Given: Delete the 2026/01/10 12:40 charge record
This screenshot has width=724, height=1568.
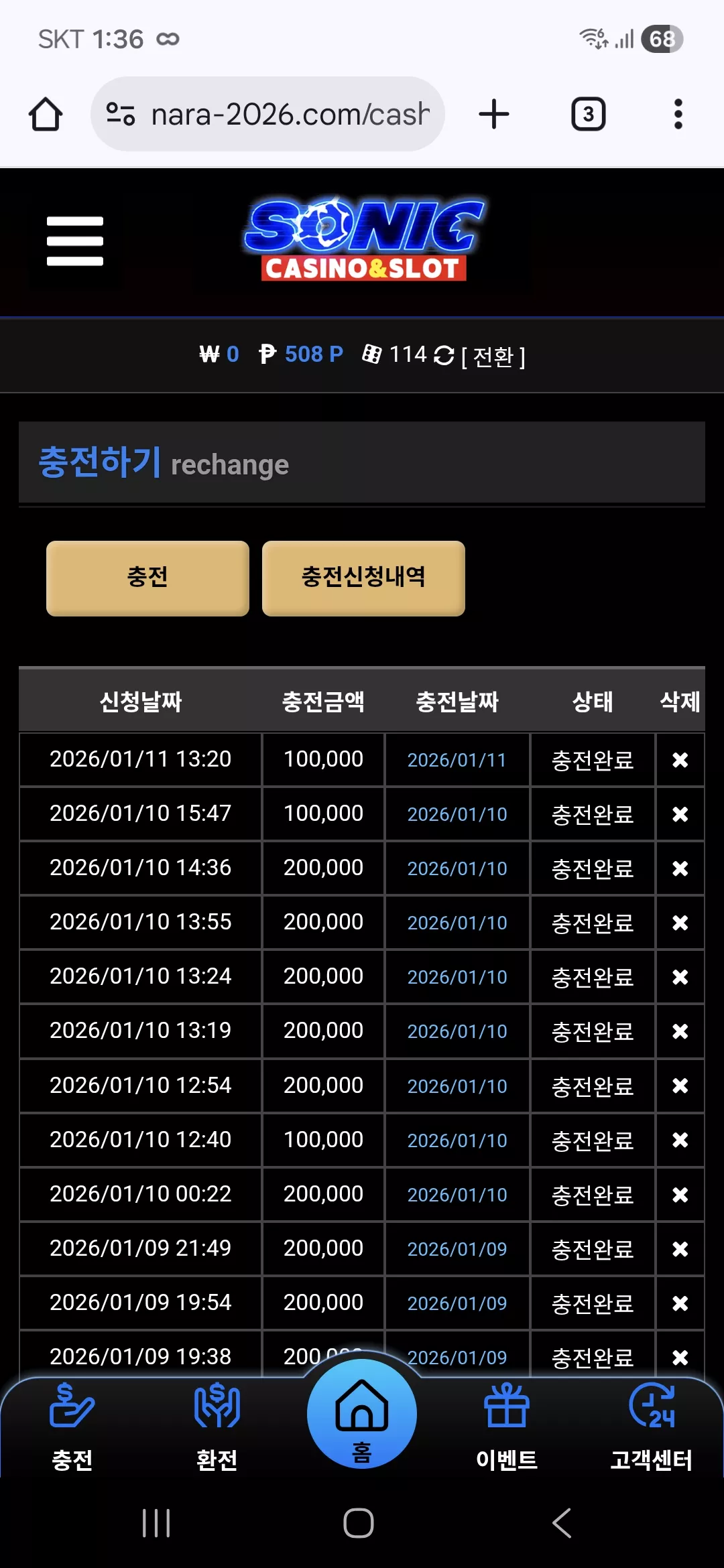Looking at the screenshot, I should [680, 1140].
